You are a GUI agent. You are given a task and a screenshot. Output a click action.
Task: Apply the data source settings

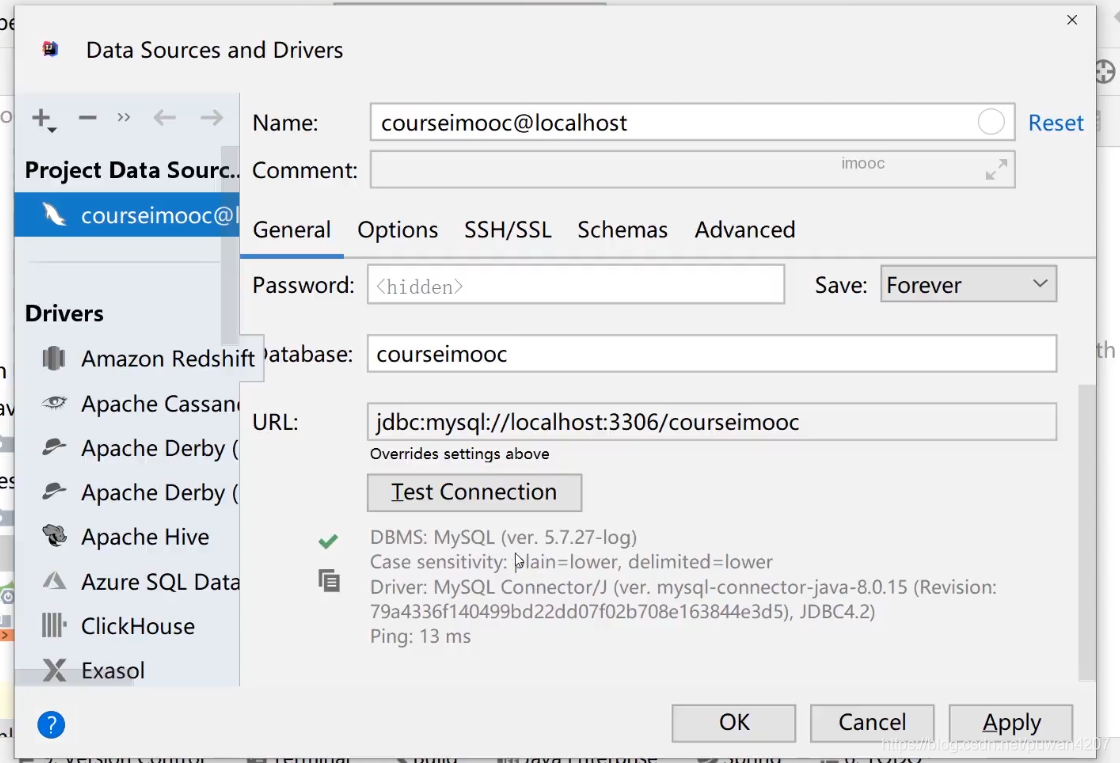1011,723
